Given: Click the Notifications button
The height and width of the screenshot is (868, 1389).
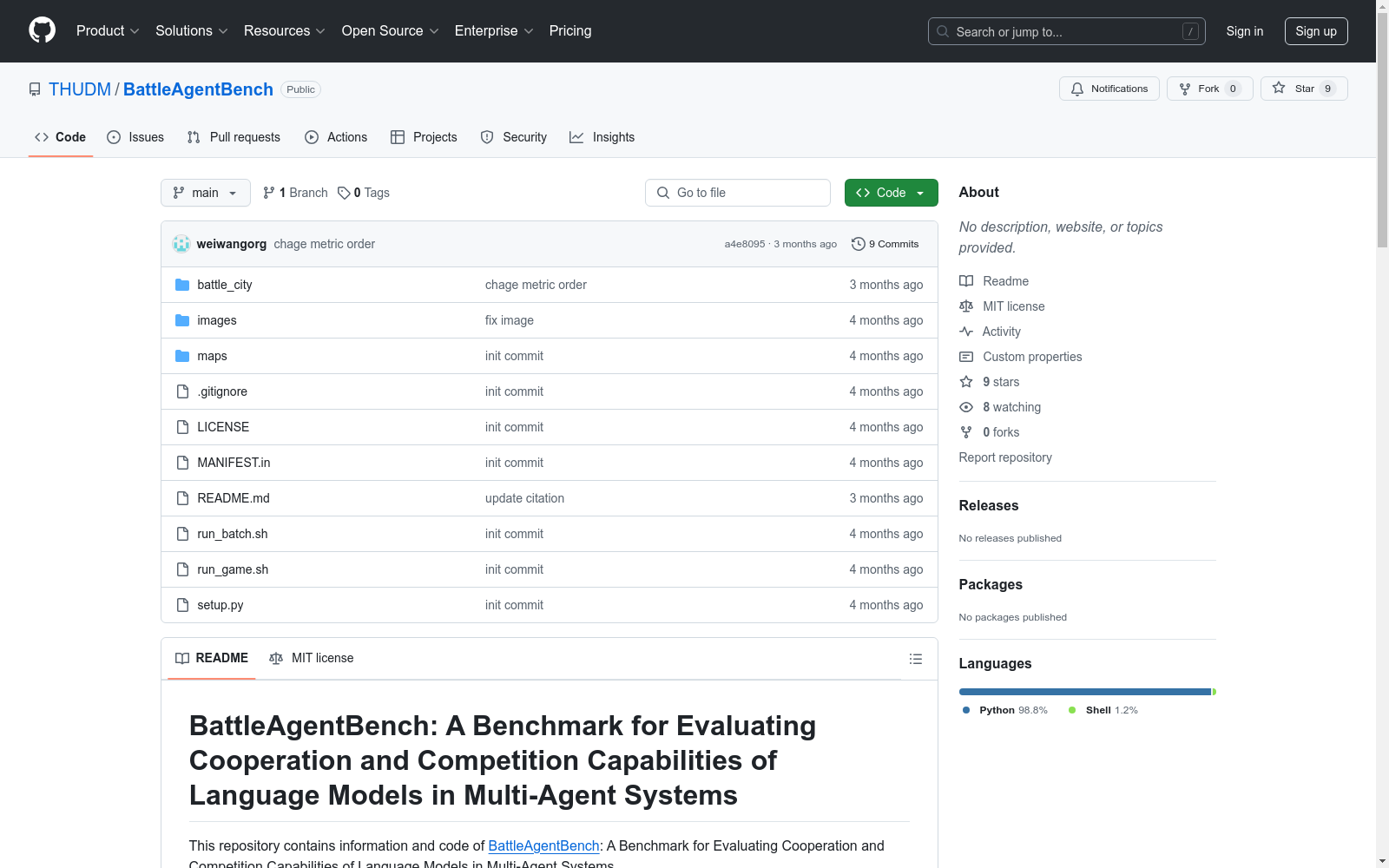Looking at the screenshot, I should [x=1109, y=89].
